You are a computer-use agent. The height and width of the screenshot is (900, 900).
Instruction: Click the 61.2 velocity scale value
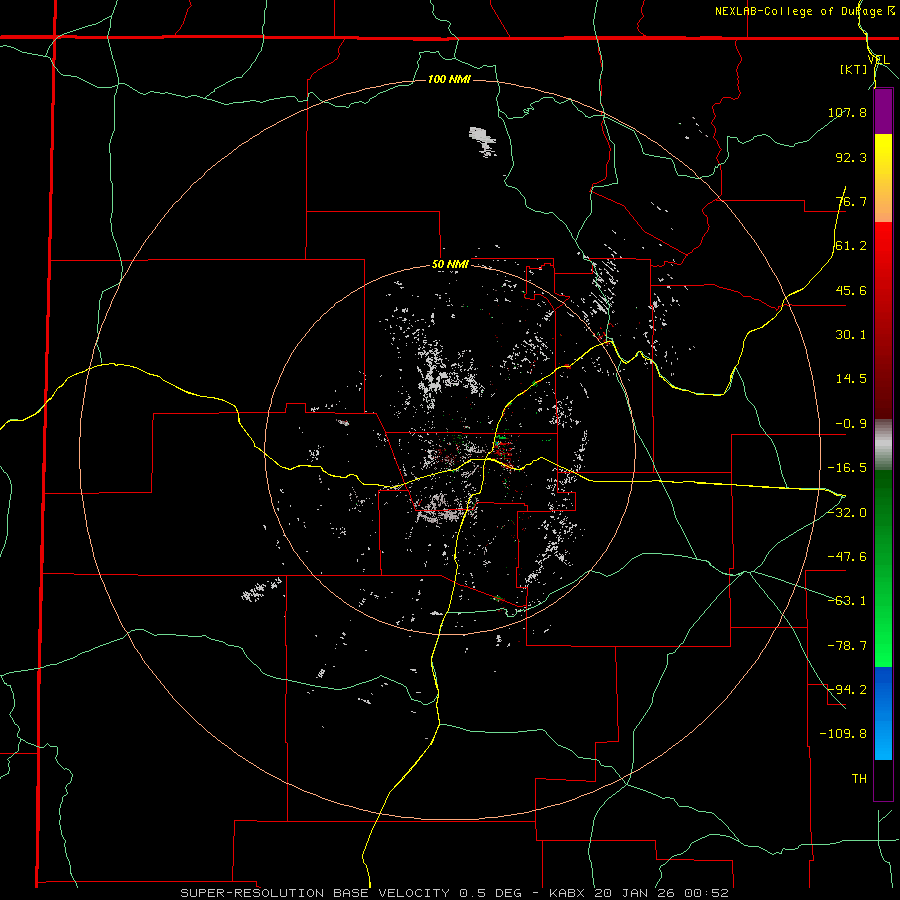click(851, 246)
